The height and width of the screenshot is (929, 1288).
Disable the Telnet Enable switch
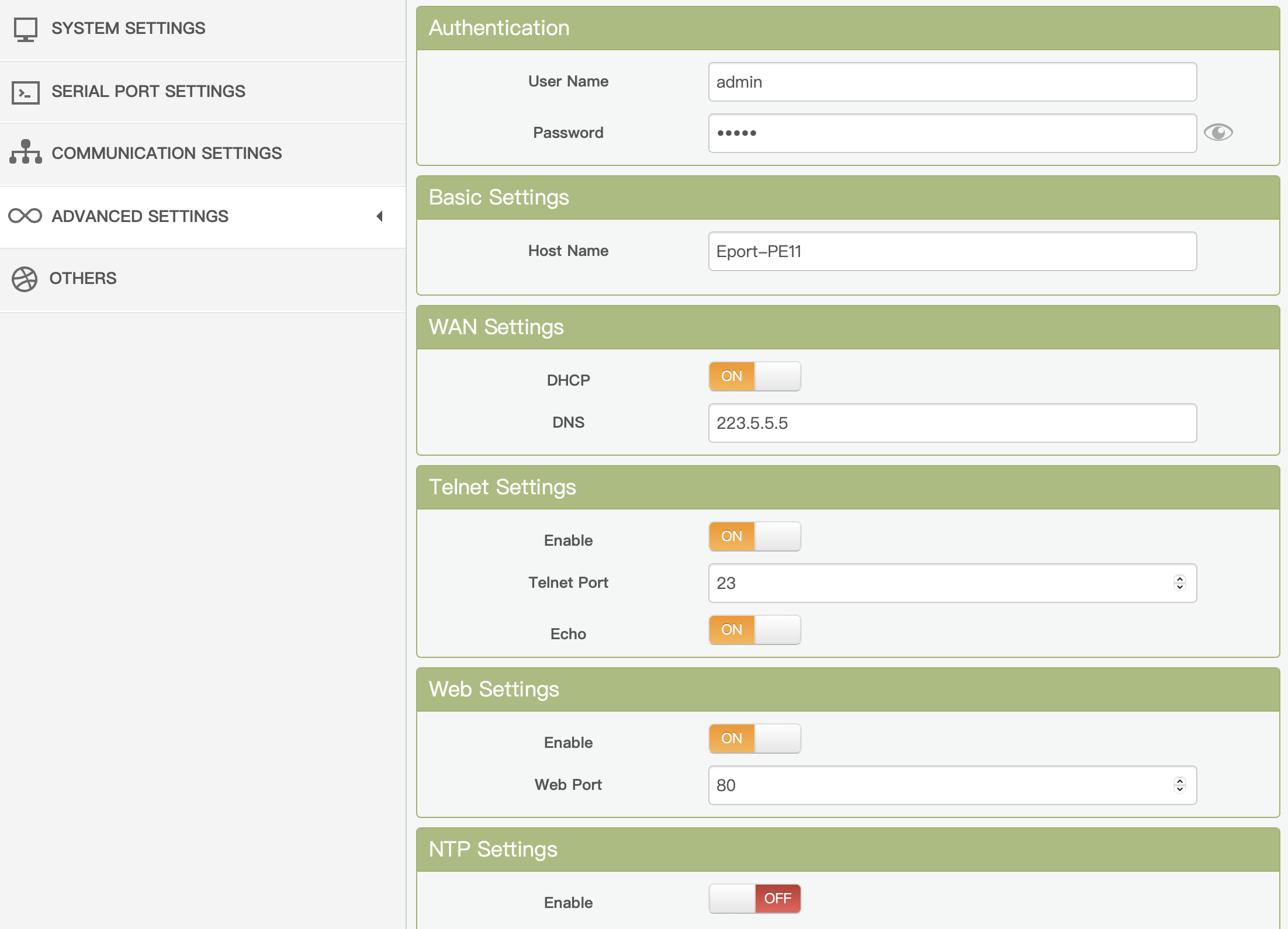tap(754, 536)
